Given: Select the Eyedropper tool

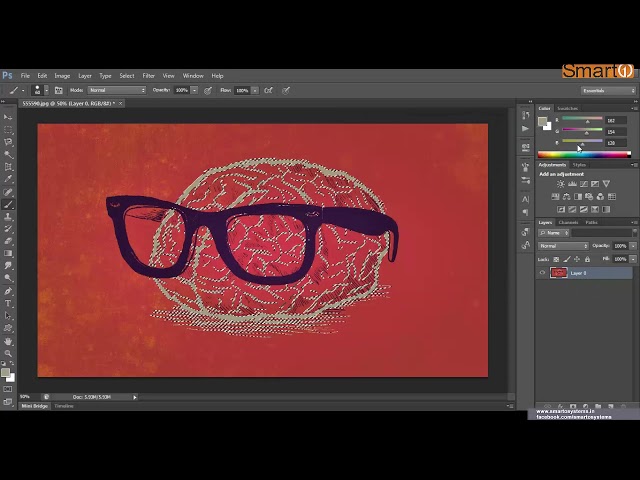Looking at the screenshot, I should coord(8,179).
